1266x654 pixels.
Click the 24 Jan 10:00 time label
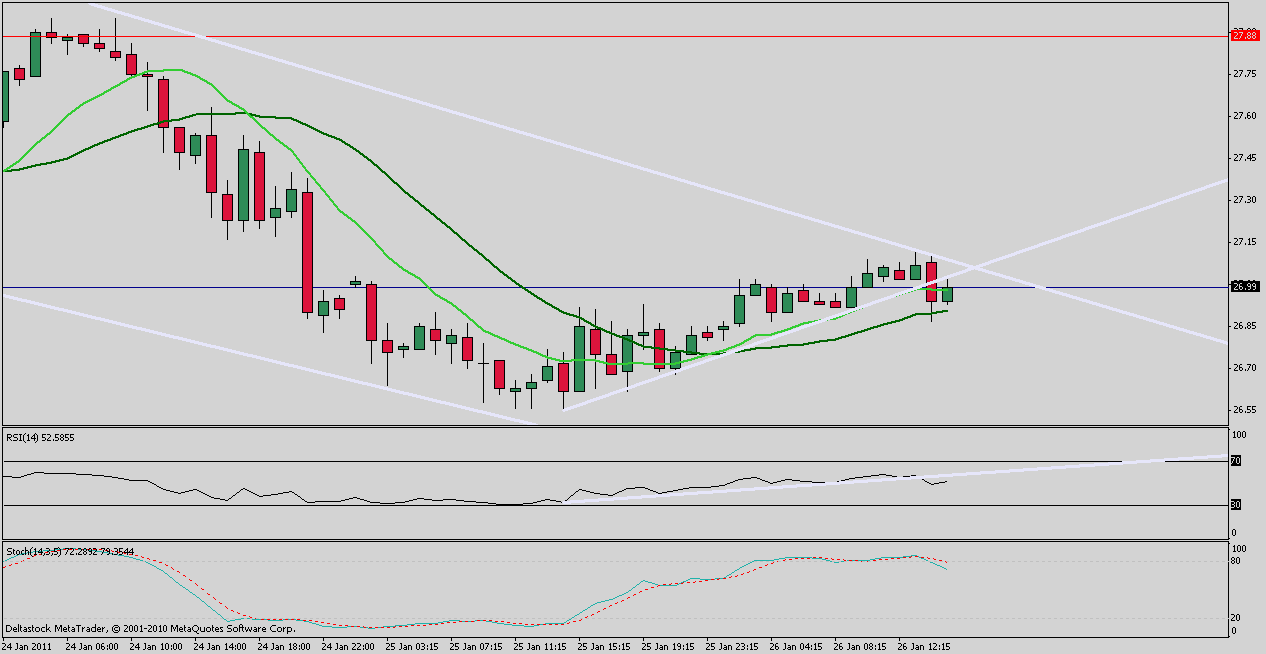[x=157, y=647]
